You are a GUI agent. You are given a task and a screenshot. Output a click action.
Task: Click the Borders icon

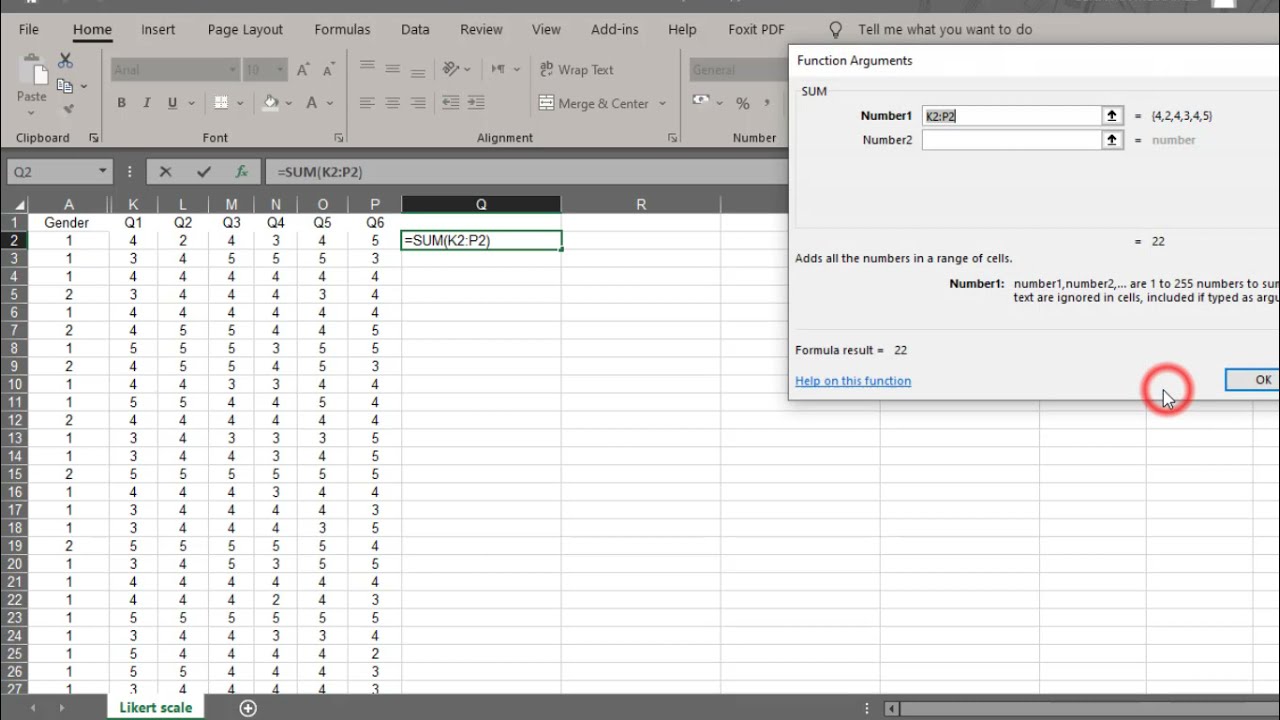[221, 103]
